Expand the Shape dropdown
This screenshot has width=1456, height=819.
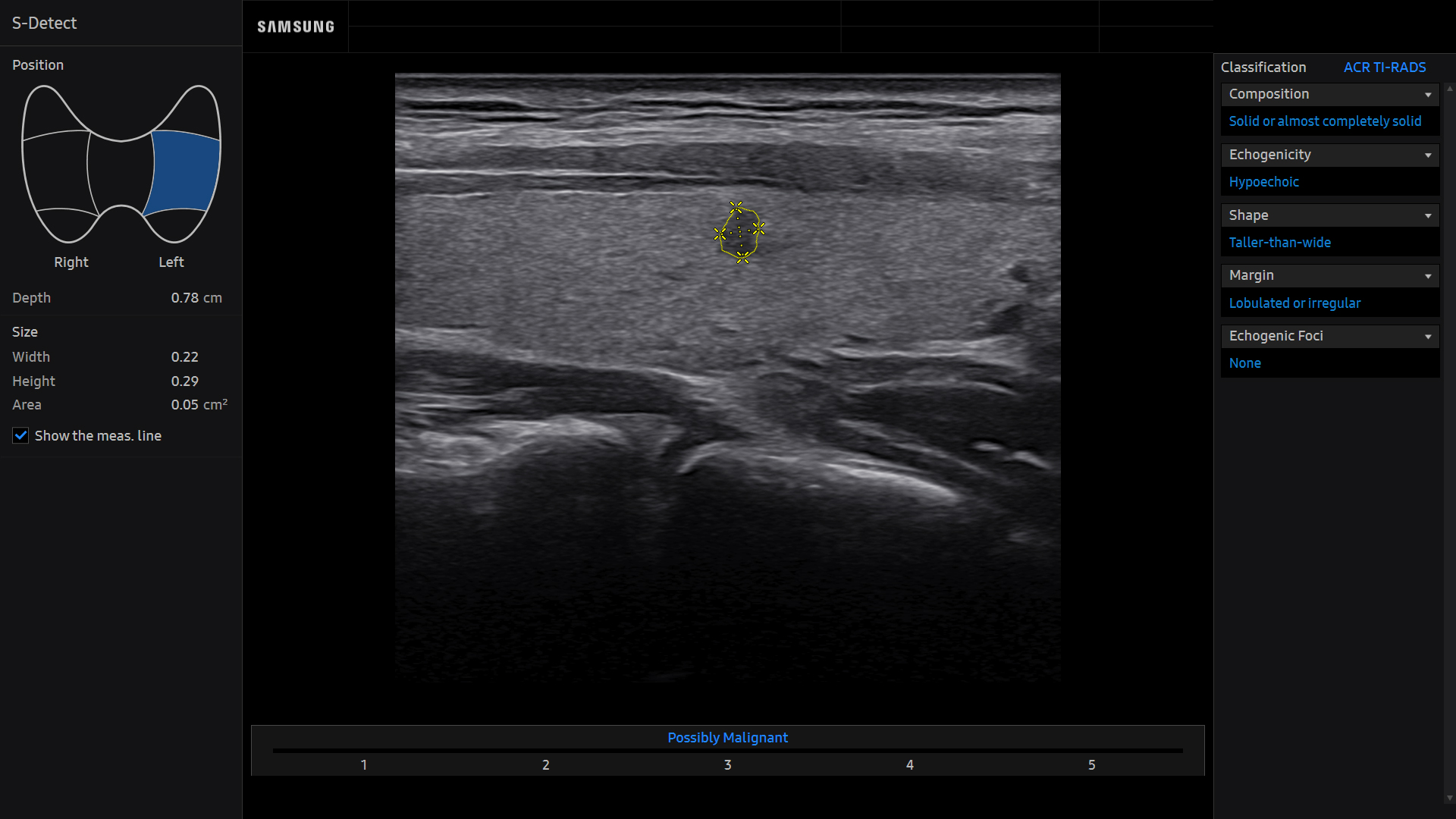1330,215
